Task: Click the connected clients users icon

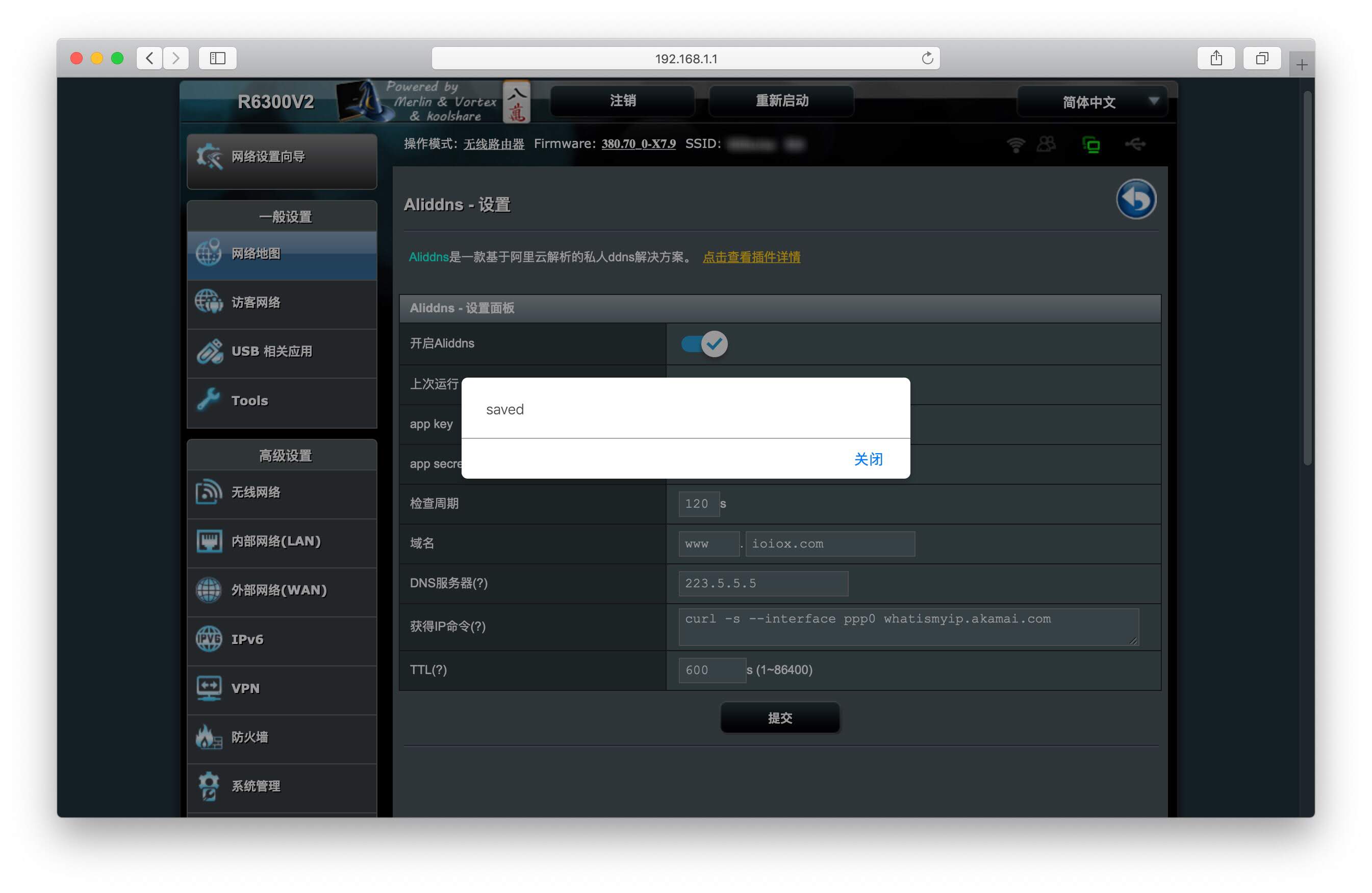Action: point(1046,144)
